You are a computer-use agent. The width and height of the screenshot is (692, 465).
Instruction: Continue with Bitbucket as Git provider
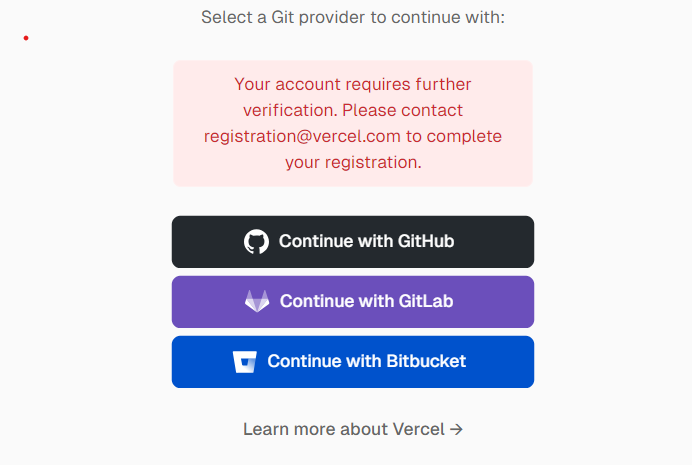[353, 362]
